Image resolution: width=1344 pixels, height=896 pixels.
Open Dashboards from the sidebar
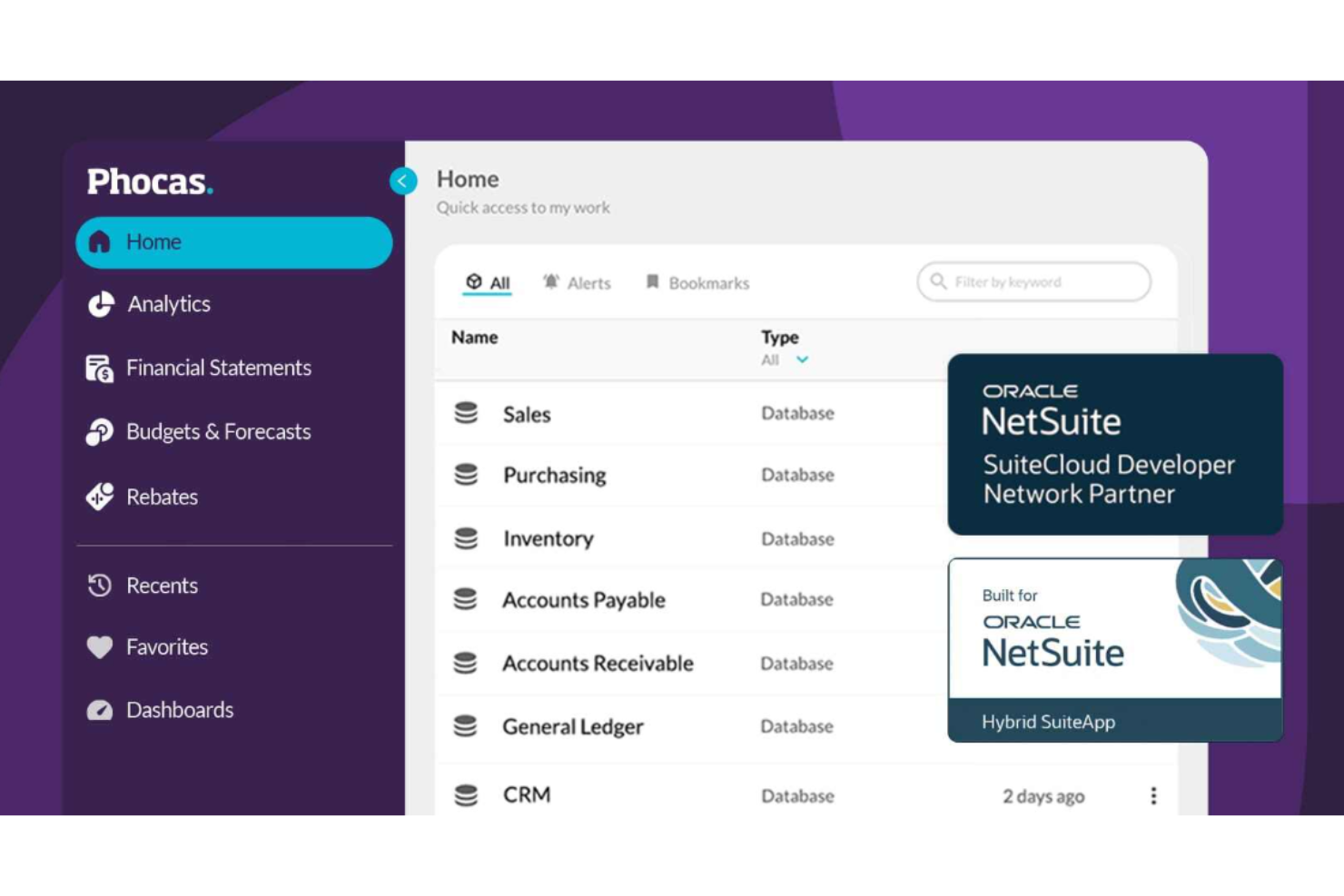tap(180, 710)
